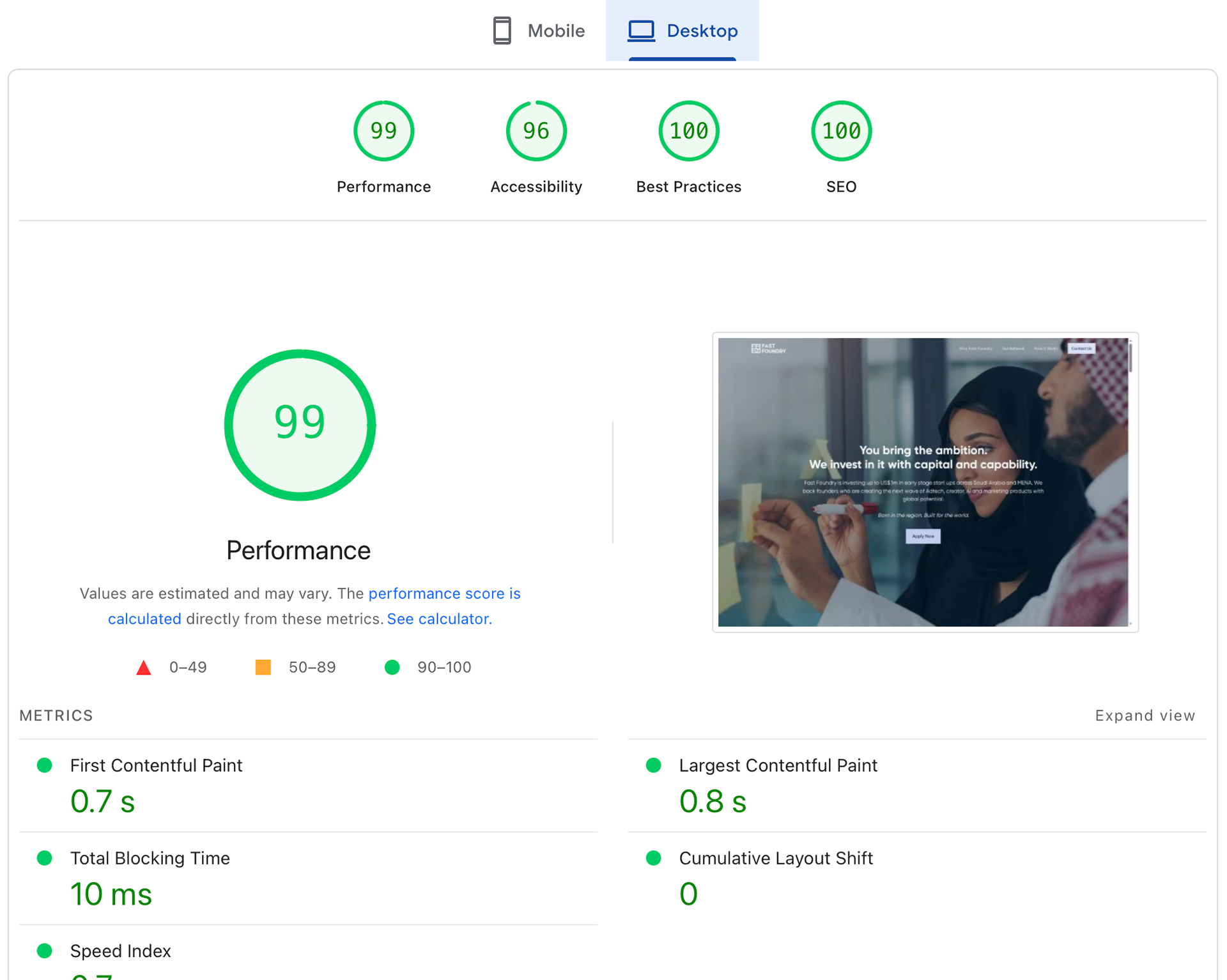Click the Desktop laptop icon
This screenshot has height=980, width=1227.
[x=641, y=31]
